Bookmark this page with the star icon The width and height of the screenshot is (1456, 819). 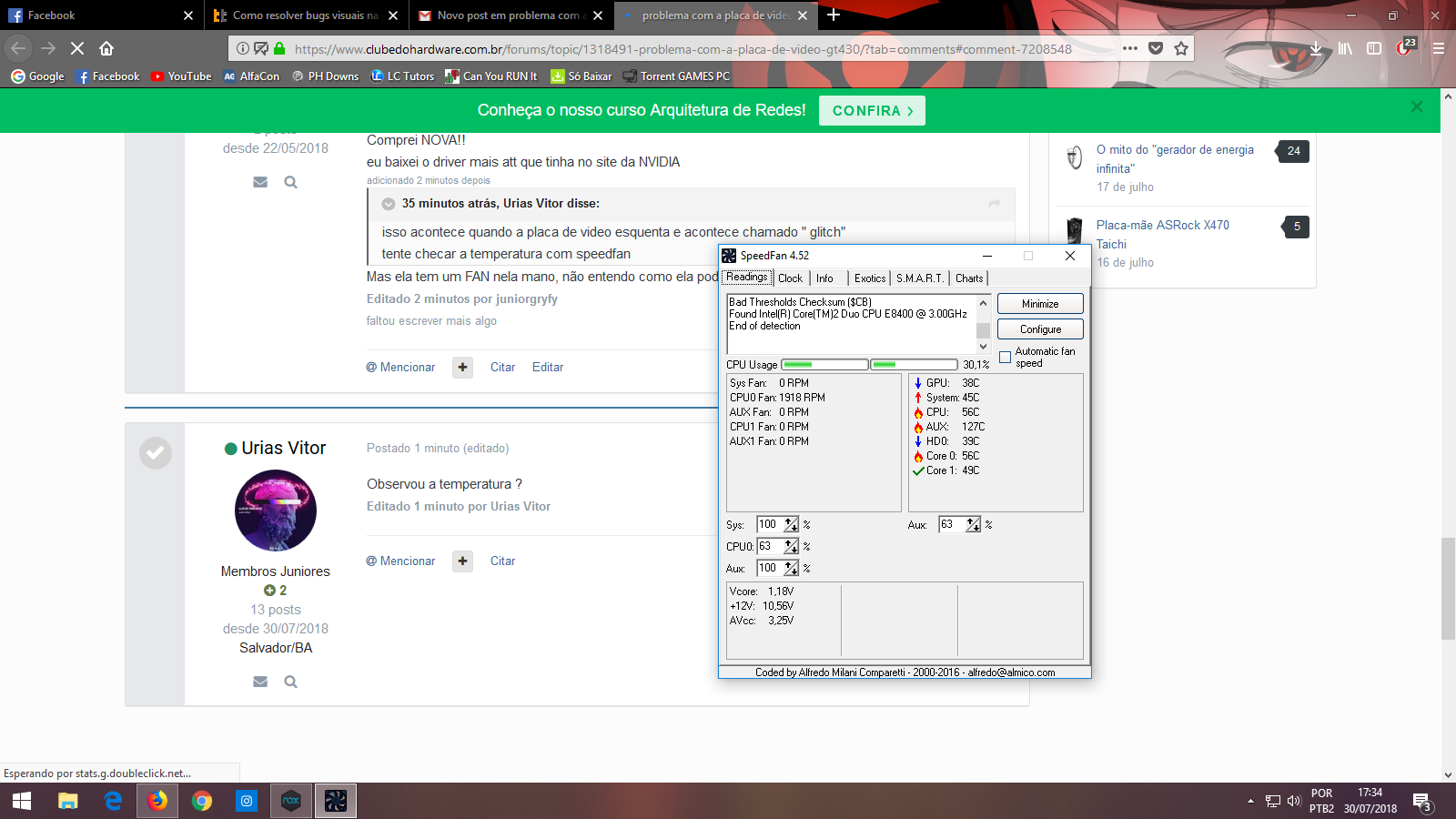click(x=1181, y=48)
